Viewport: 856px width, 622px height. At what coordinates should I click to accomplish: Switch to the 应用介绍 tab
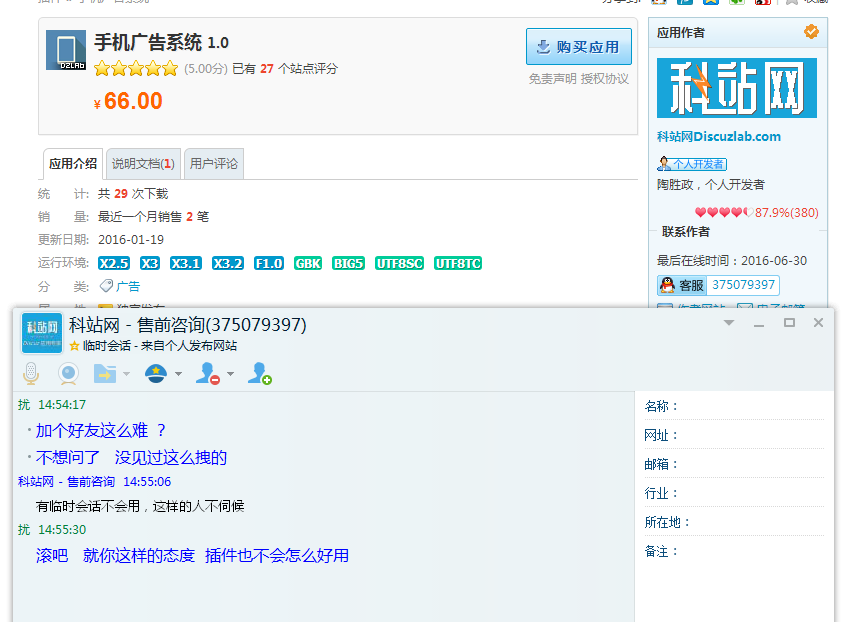click(73, 164)
